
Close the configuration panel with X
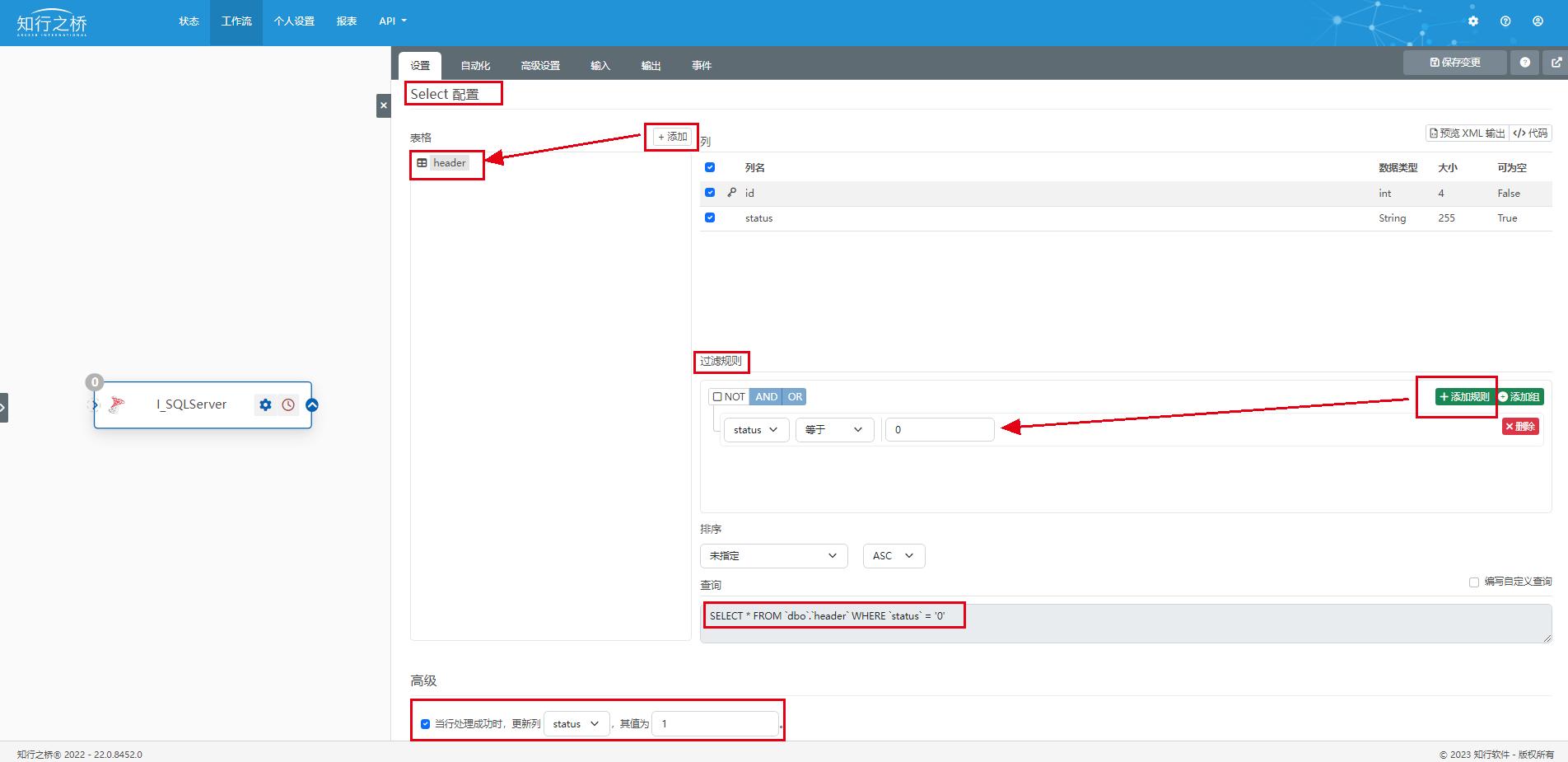coord(384,105)
